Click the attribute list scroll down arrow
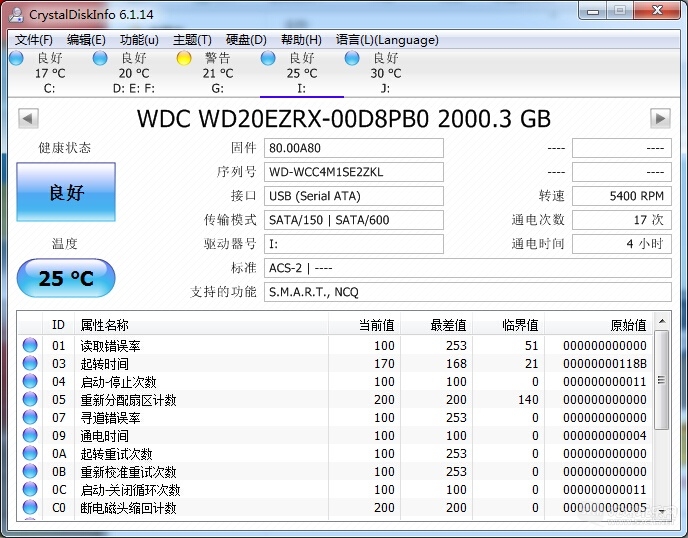The image size is (688, 538). point(662,511)
